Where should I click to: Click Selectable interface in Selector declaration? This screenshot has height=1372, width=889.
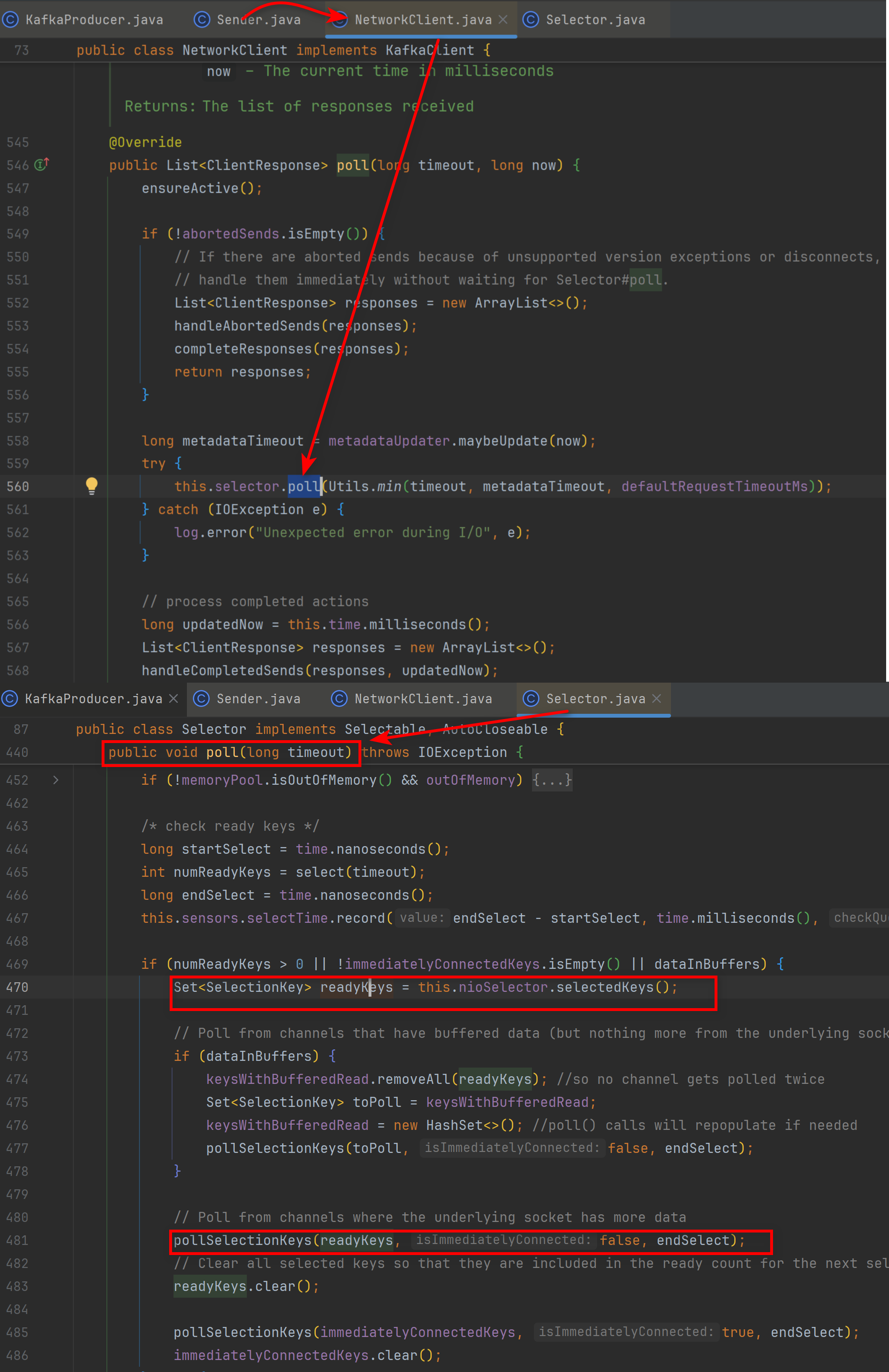click(385, 729)
